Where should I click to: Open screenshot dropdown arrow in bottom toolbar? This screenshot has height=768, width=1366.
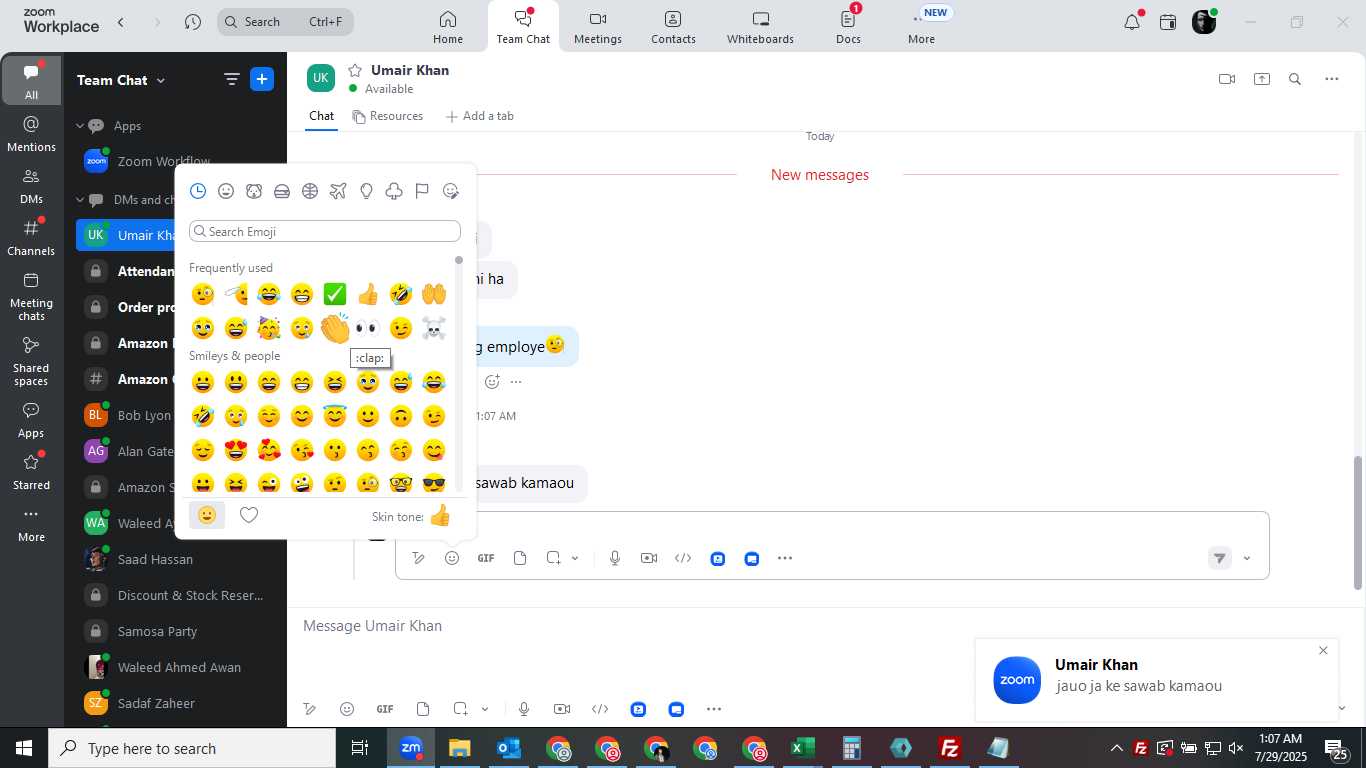pyautogui.click(x=485, y=709)
